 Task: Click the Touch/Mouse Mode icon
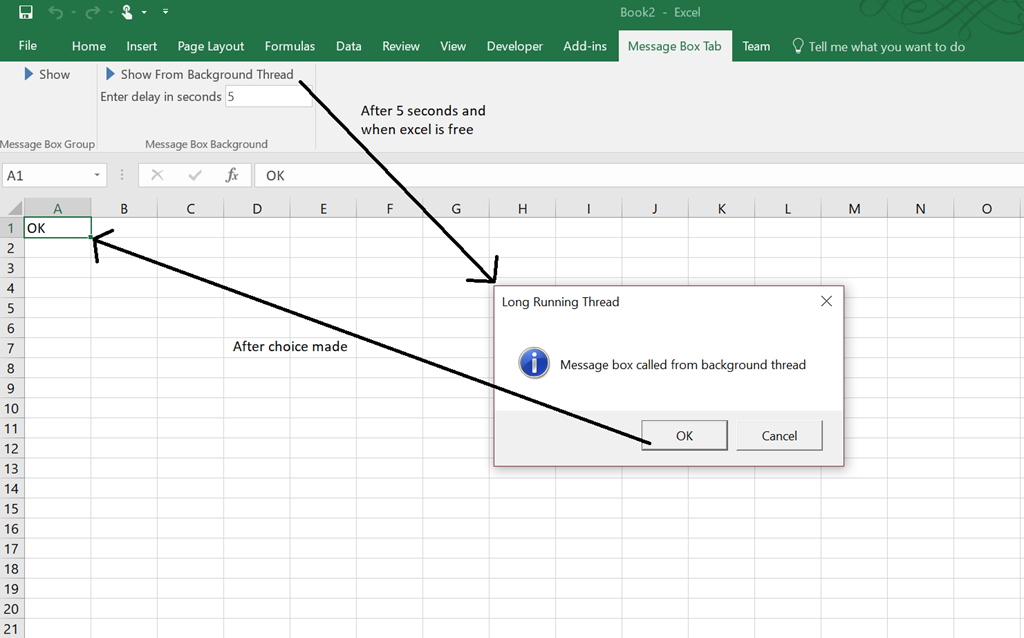click(128, 12)
